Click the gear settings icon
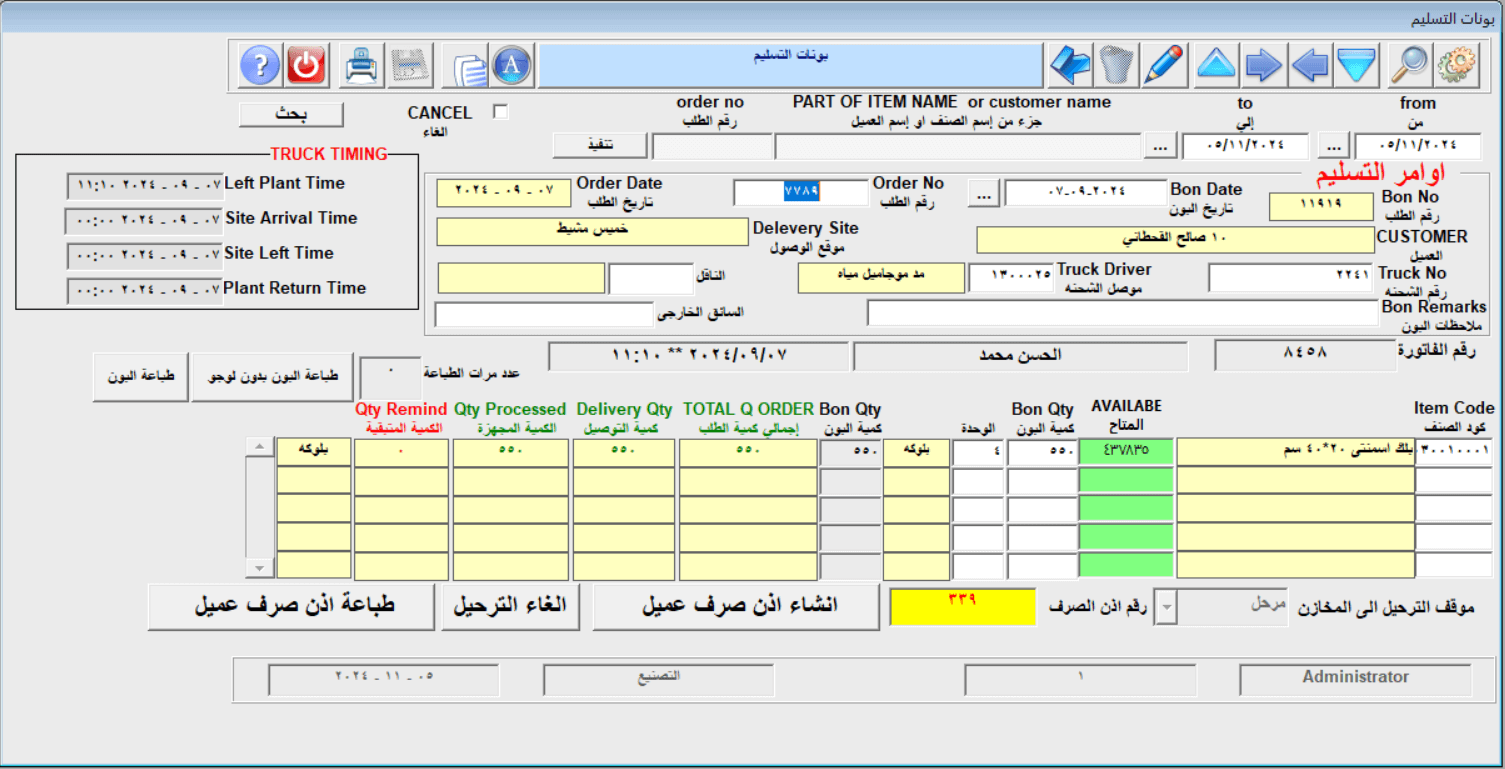 (1457, 66)
